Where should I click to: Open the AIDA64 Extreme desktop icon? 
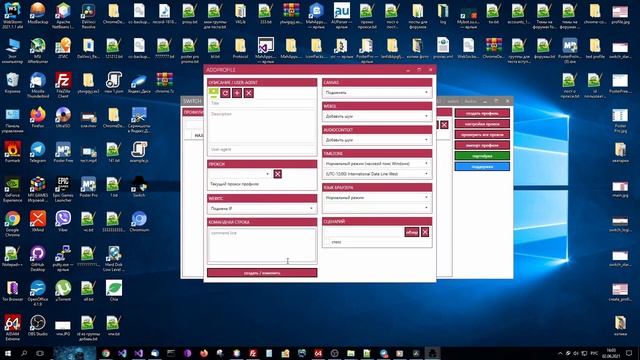point(12,328)
